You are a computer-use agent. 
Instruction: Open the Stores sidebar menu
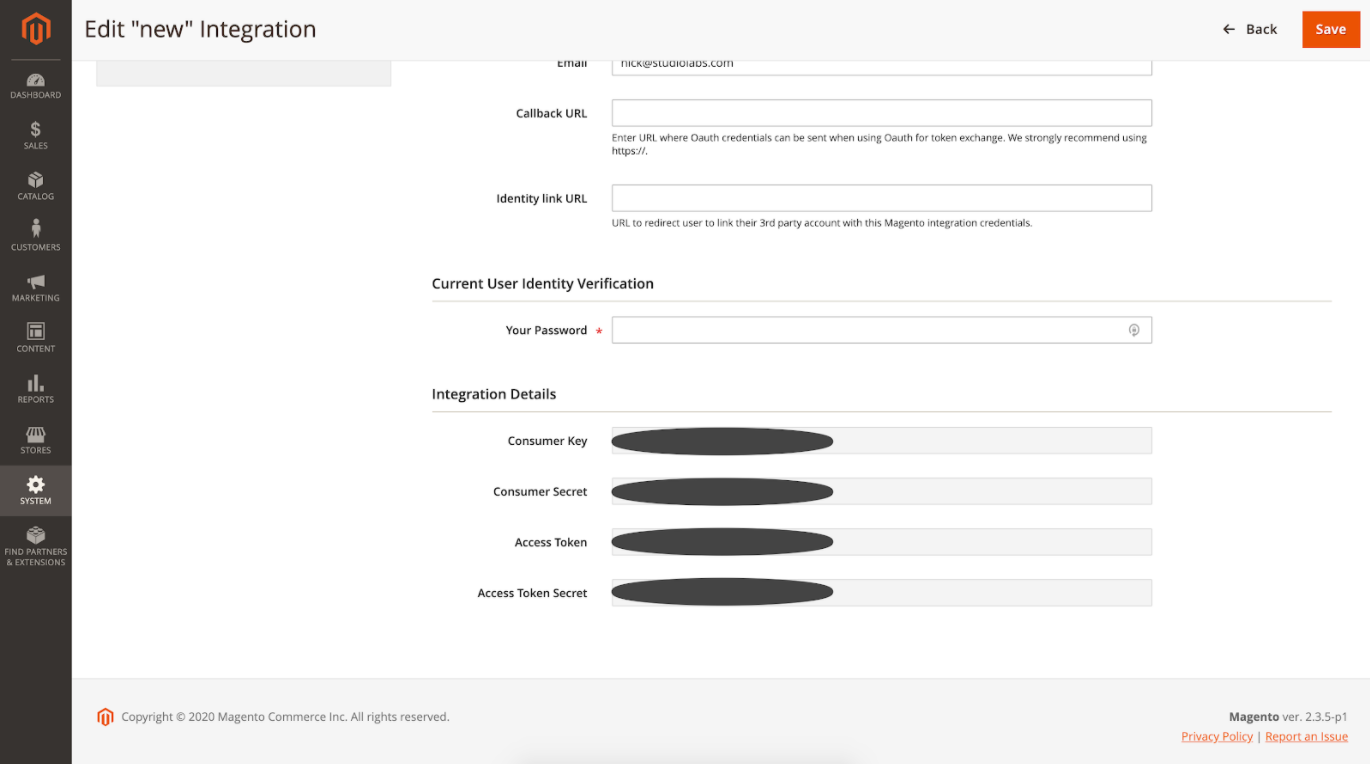click(x=36, y=440)
